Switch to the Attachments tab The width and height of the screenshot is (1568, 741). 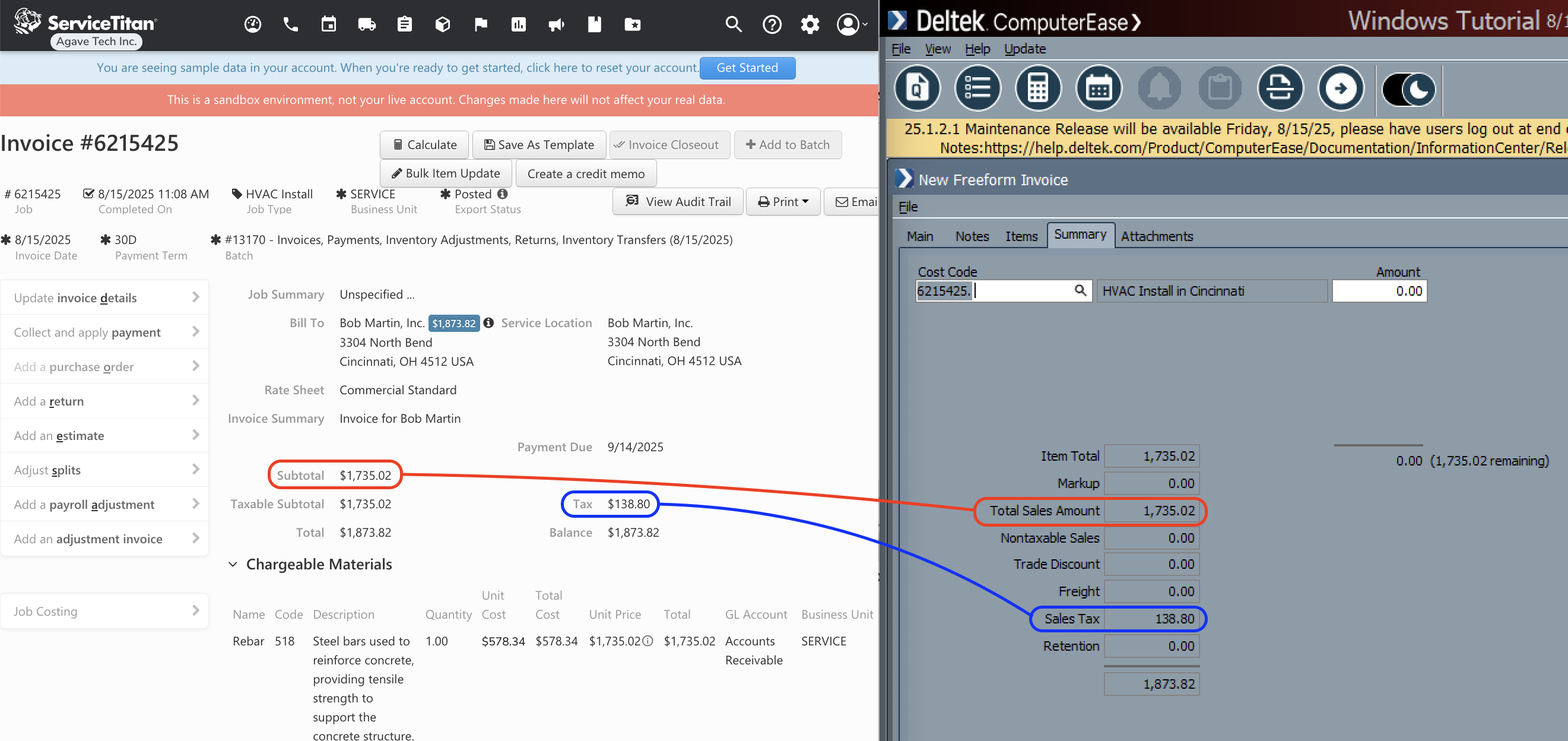(x=1157, y=236)
